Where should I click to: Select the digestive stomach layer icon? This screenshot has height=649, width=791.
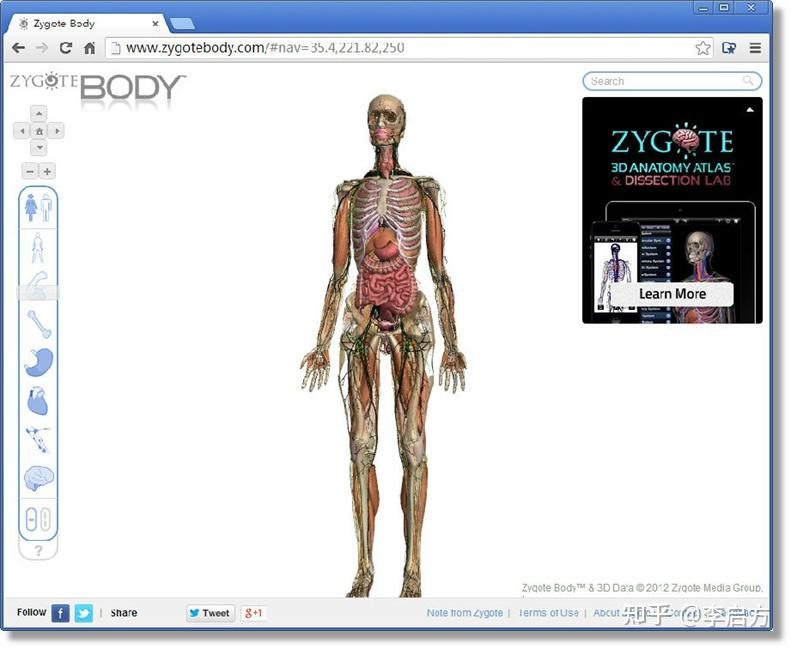click(x=39, y=362)
